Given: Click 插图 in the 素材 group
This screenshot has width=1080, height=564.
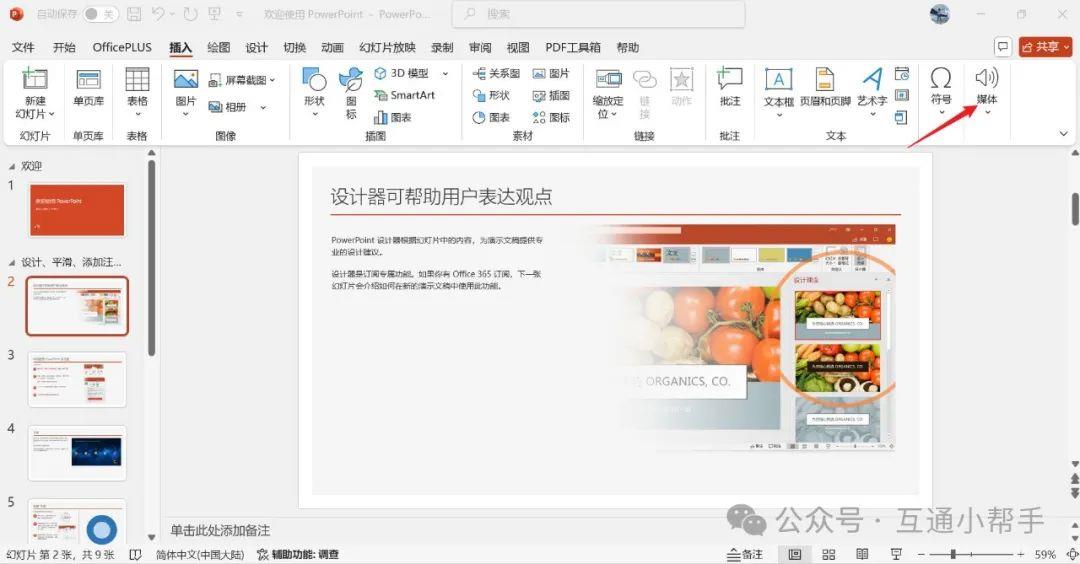Looking at the screenshot, I should (x=551, y=95).
